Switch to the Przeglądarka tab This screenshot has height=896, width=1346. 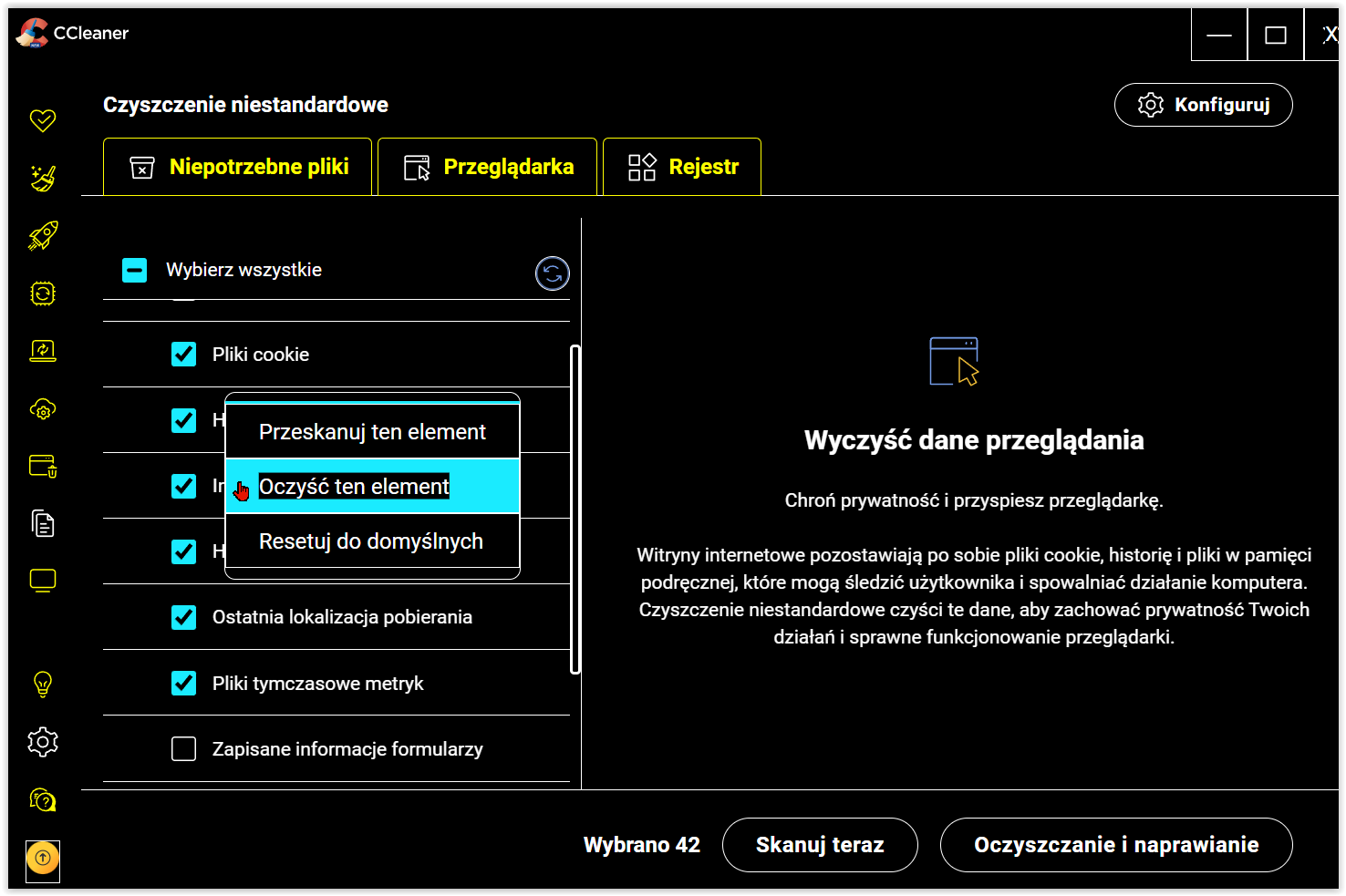click(487, 167)
